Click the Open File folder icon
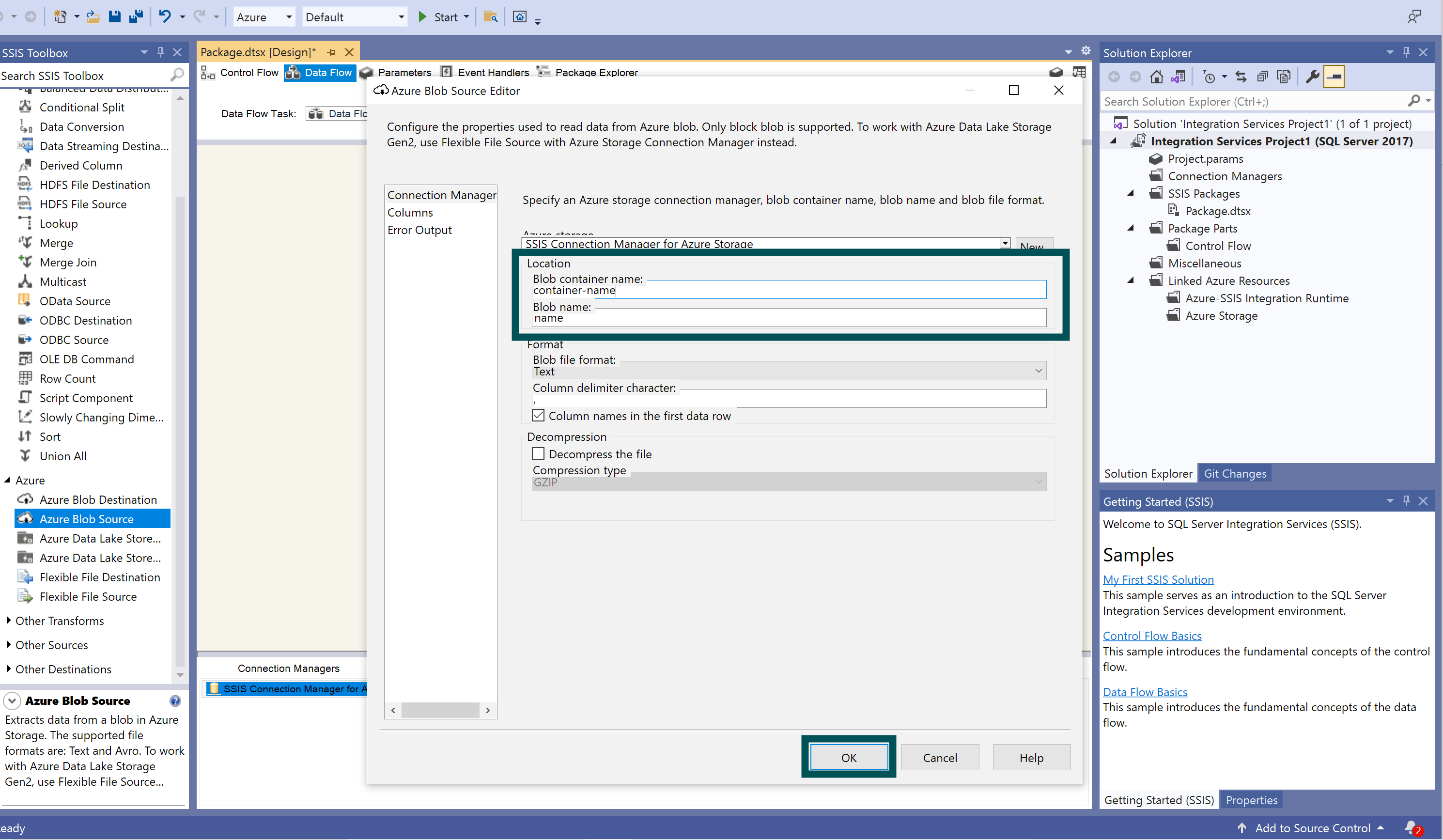Image resolution: width=1443 pixels, height=840 pixels. [x=93, y=16]
